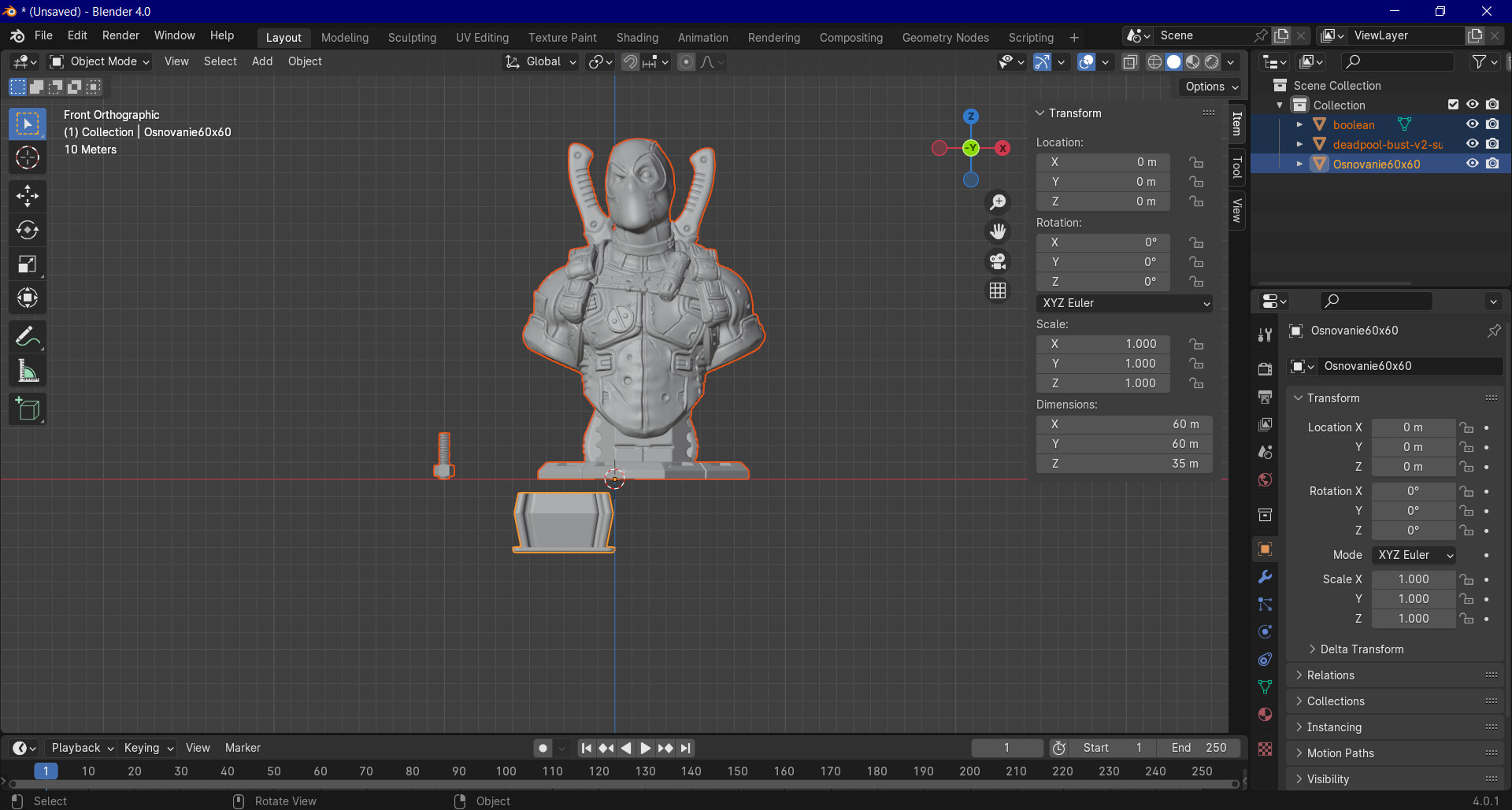This screenshot has height=810, width=1512.
Task: Select the Measure tool
Action: pyautogui.click(x=28, y=372)
